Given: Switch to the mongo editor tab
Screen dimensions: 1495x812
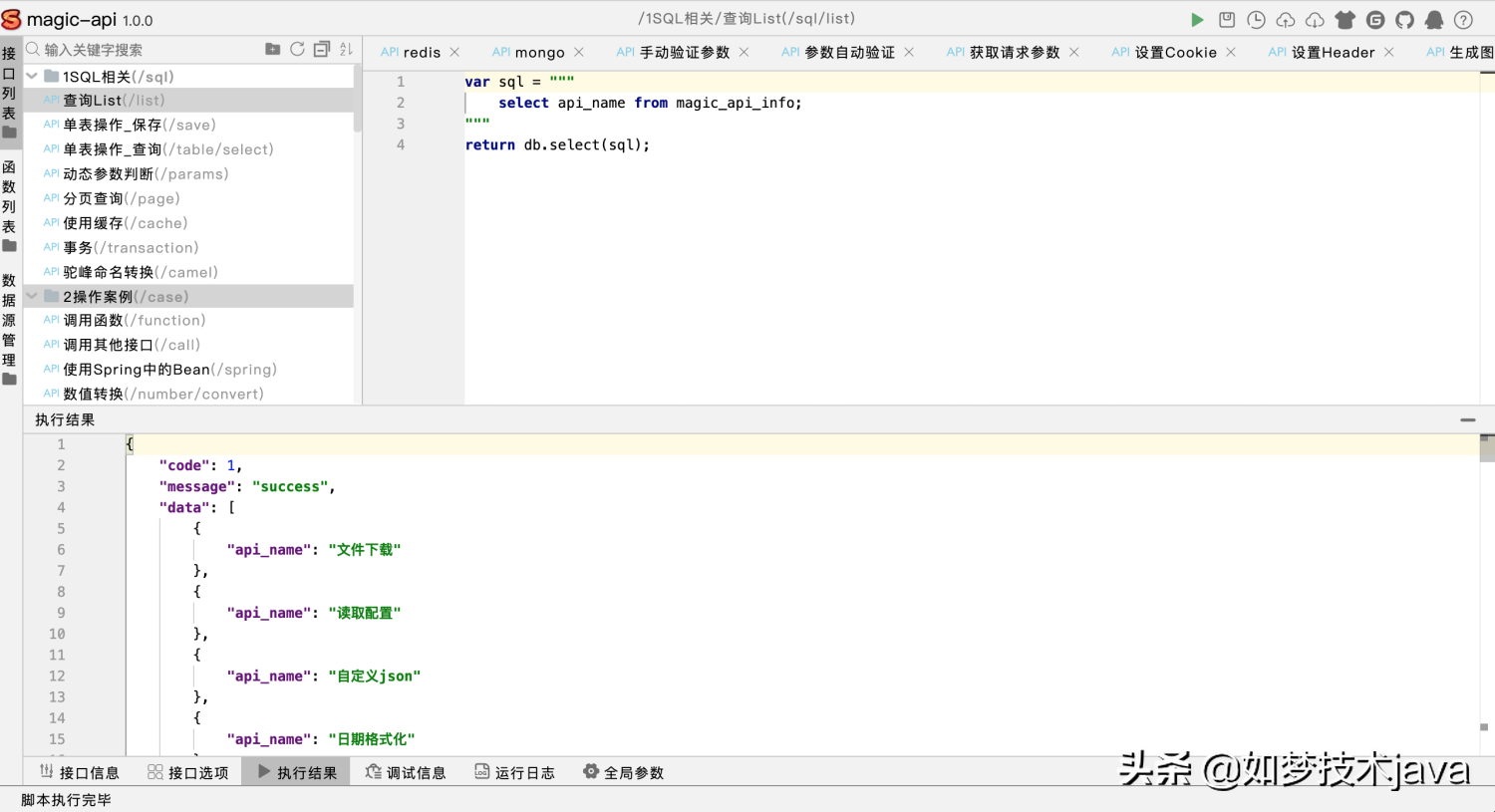Looking at the screenshot, I should [539, 53].
